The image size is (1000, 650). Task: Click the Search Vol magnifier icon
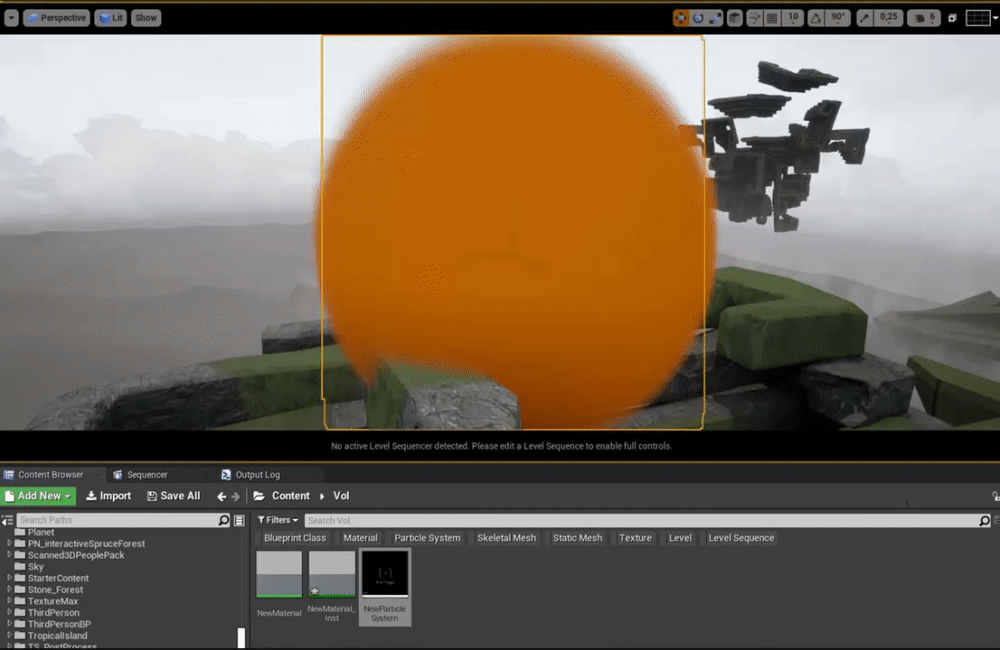click(985, 521)
